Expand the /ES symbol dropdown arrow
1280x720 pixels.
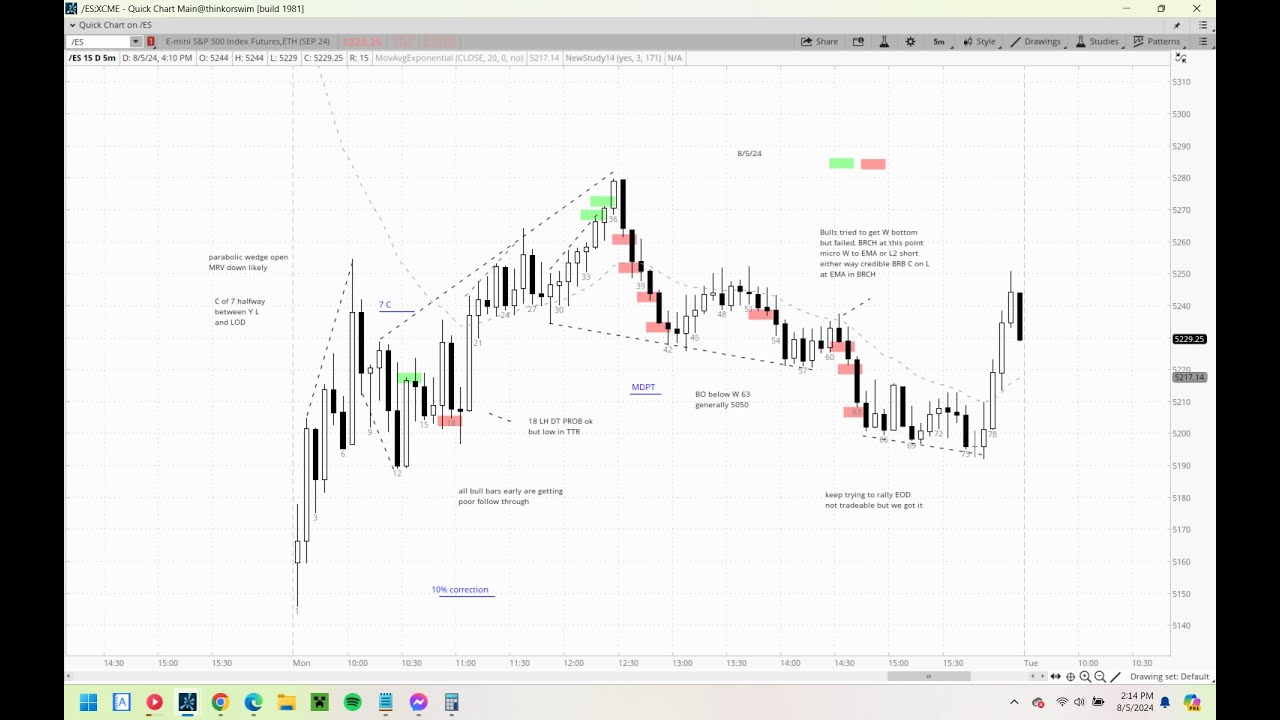[x=136, y=42]
